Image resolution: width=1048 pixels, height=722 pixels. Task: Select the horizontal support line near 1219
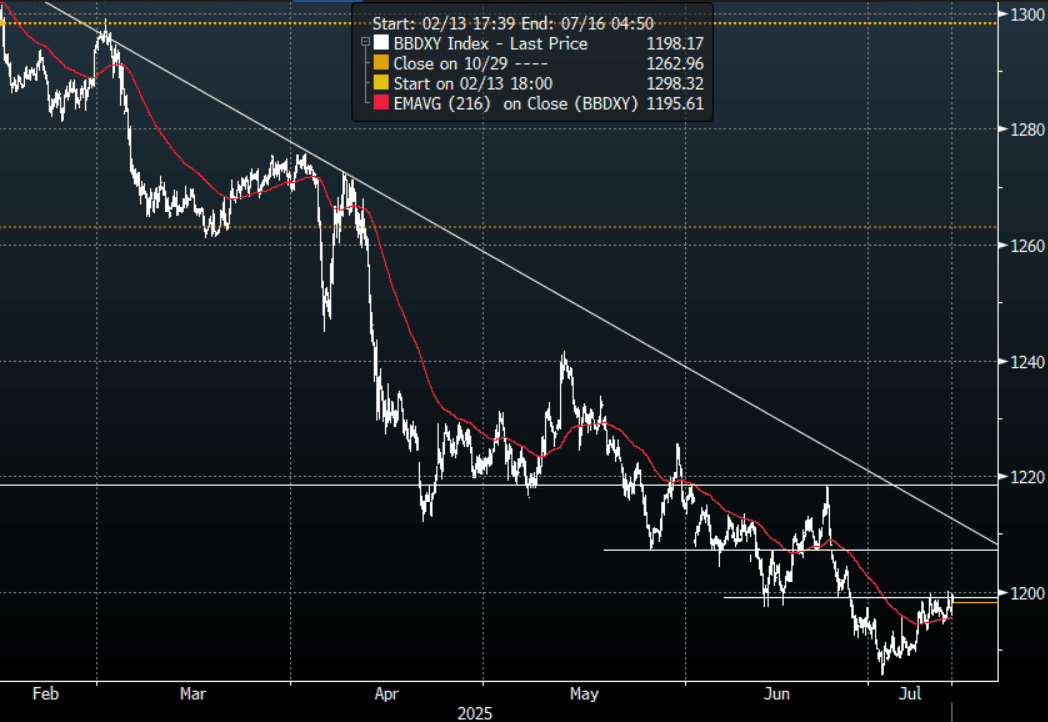[499, 485]
